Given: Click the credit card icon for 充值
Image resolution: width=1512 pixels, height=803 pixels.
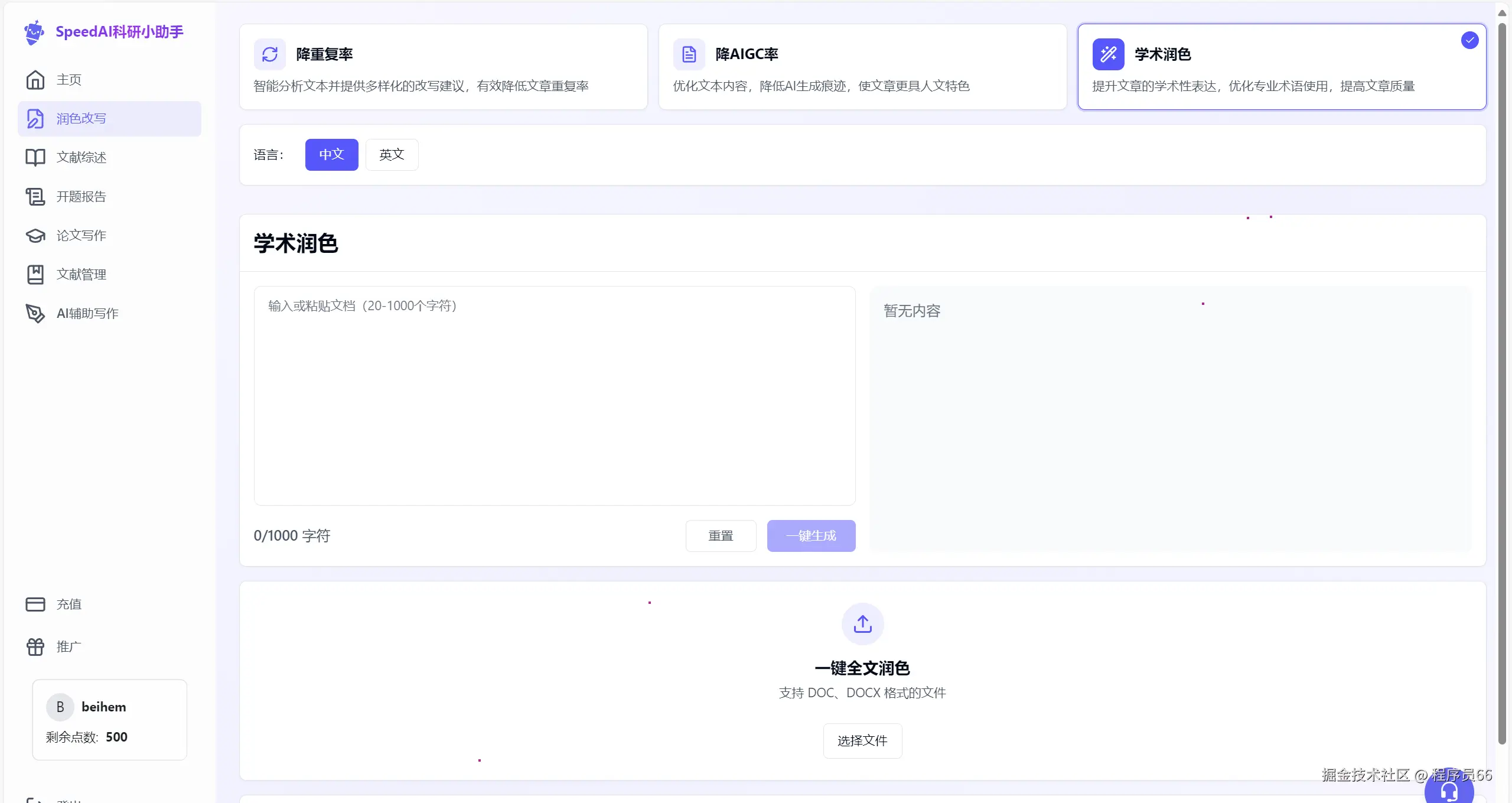Looking at the screenshot, I should tap(35, 604).
